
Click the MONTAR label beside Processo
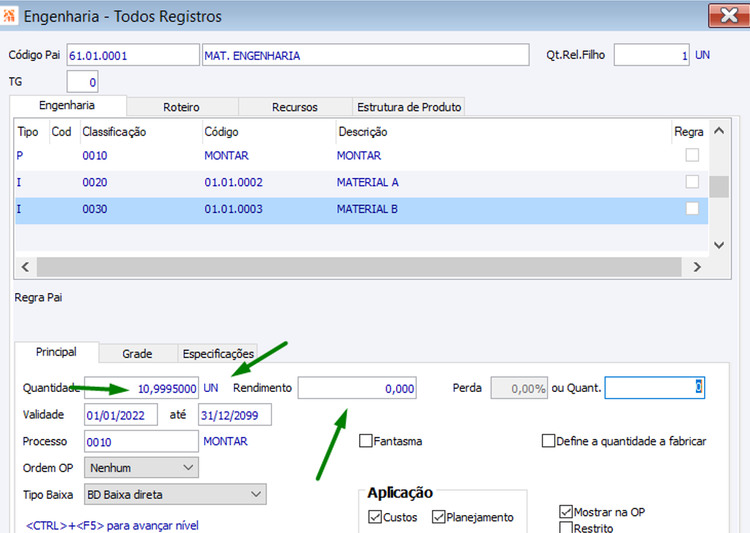[x=225, y=441]
